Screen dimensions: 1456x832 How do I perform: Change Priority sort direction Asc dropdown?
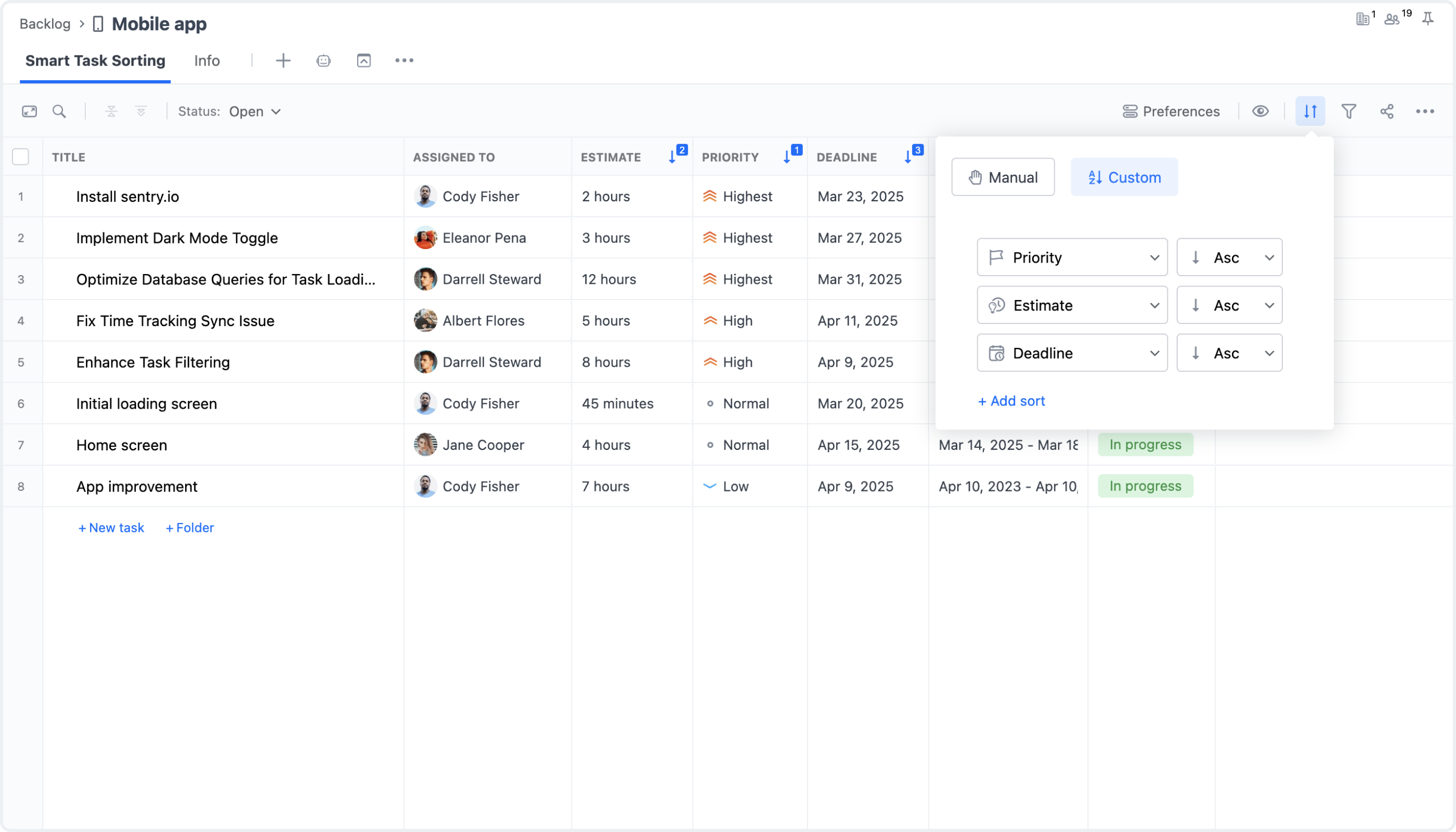coord(1229,258)
